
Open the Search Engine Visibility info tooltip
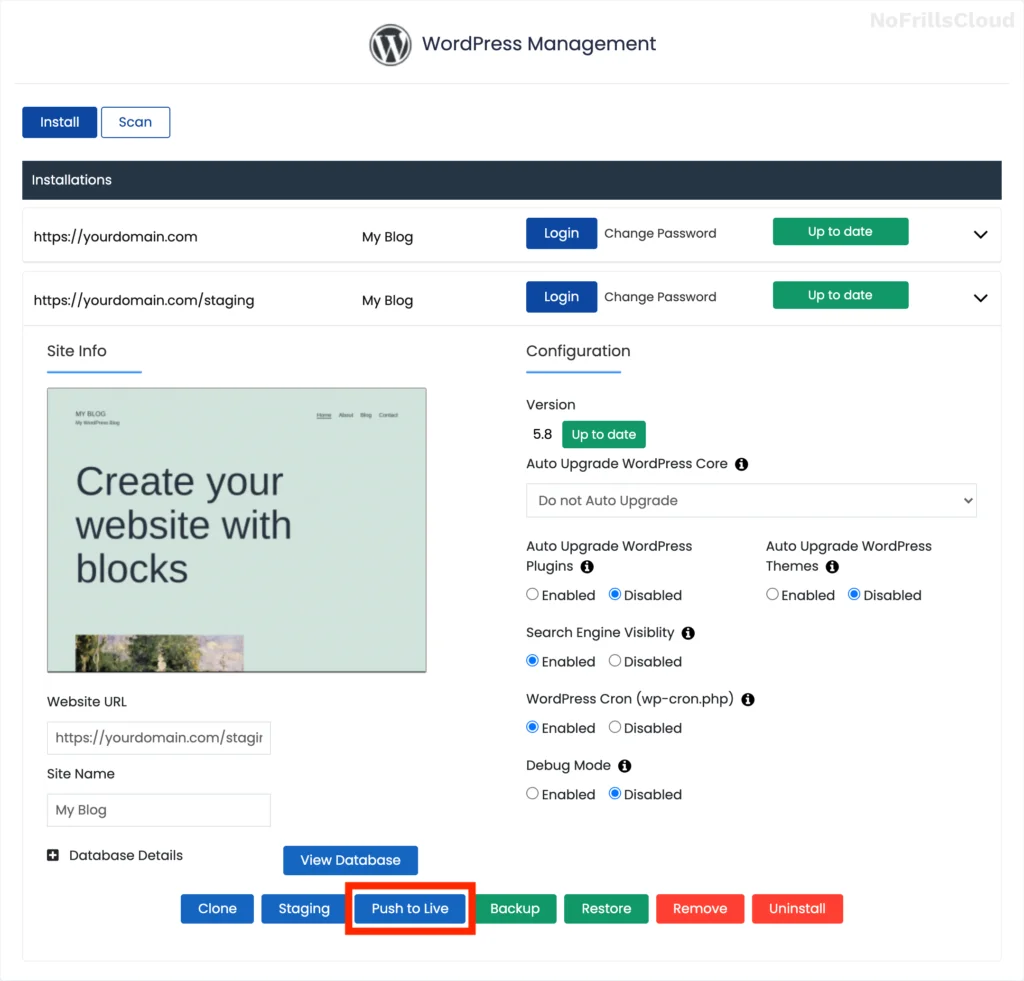687,632
